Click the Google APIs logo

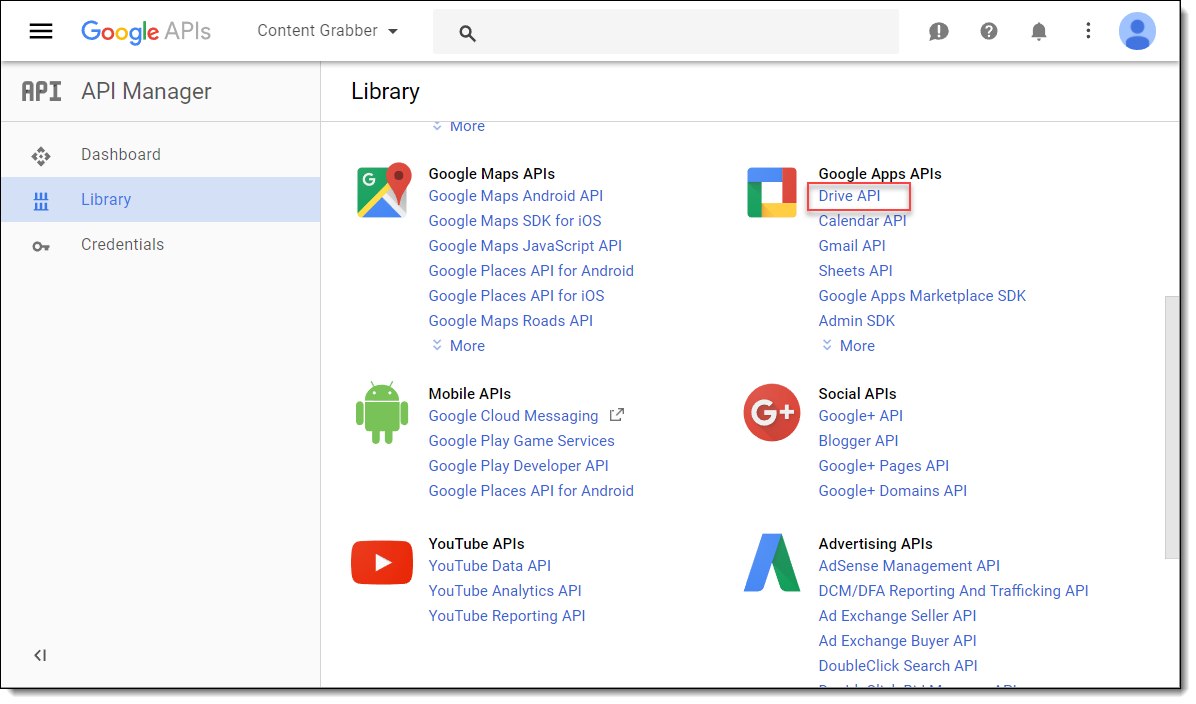[146, 31]
